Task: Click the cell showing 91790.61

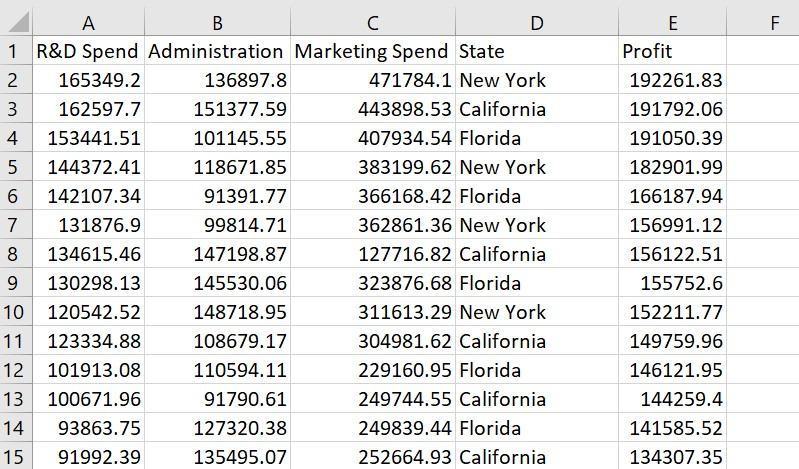Action: (218, 399)
